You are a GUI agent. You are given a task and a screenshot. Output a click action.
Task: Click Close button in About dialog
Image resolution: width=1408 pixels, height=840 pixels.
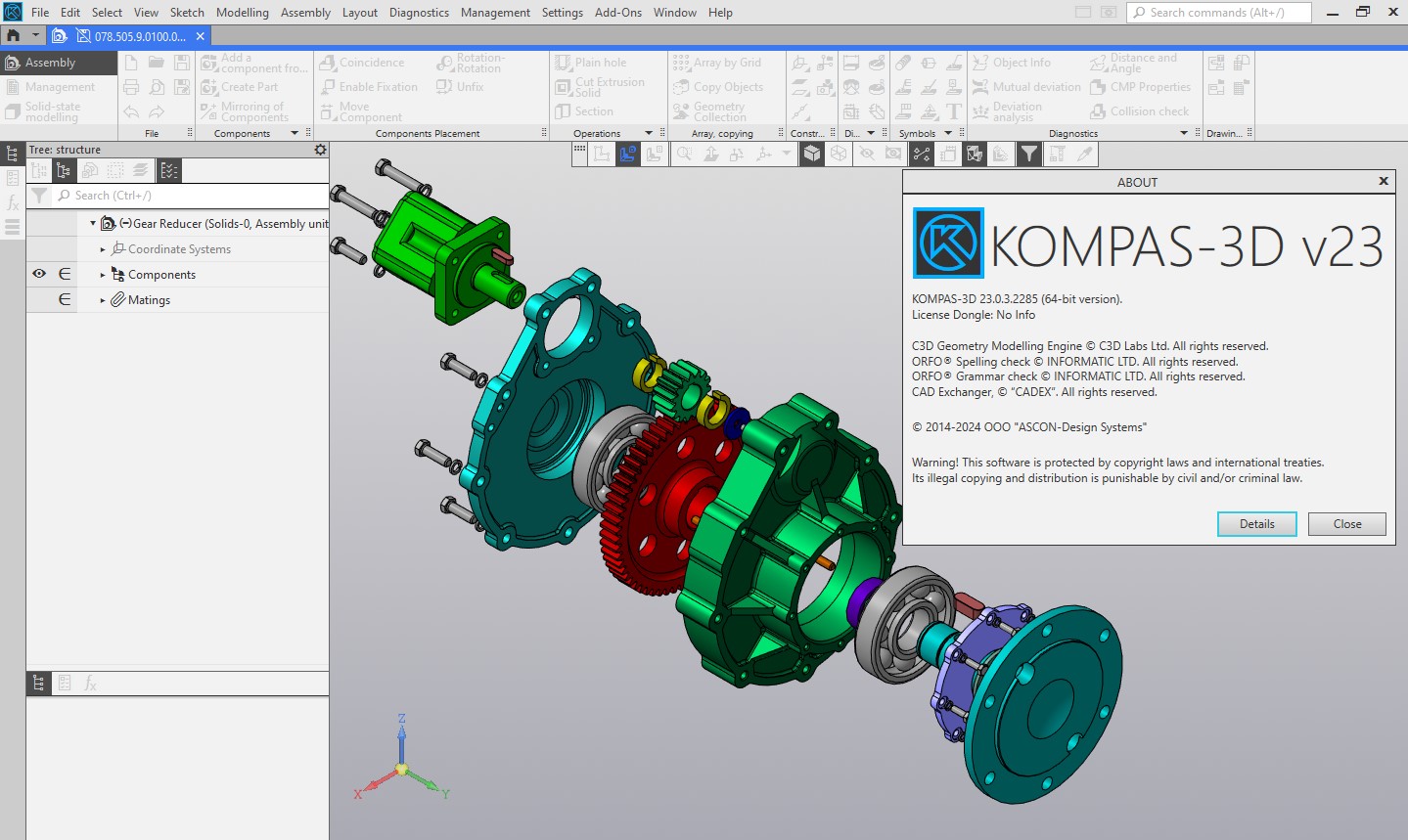click(1347, 524)
